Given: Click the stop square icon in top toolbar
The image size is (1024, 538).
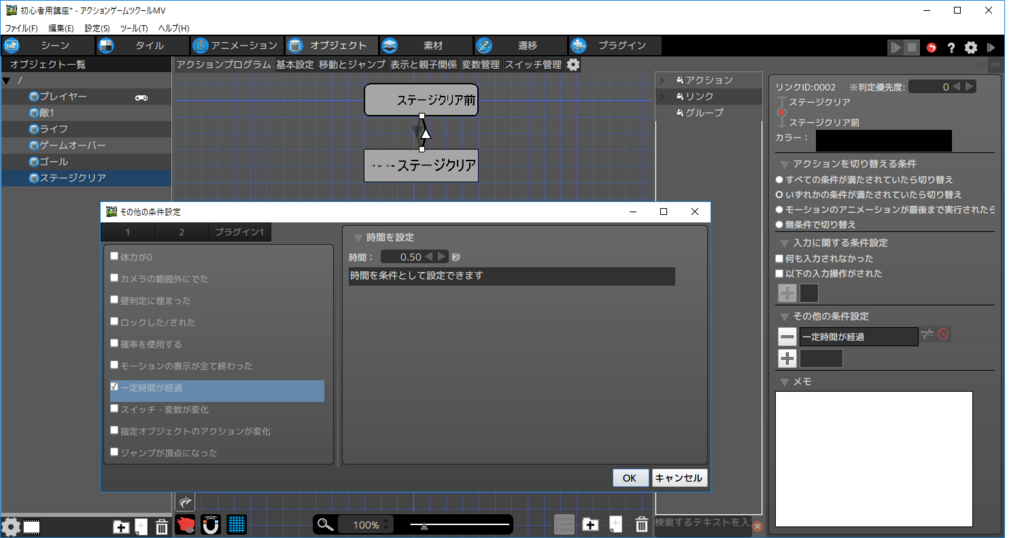Looking at the screenshot, I should coord(912,47).
